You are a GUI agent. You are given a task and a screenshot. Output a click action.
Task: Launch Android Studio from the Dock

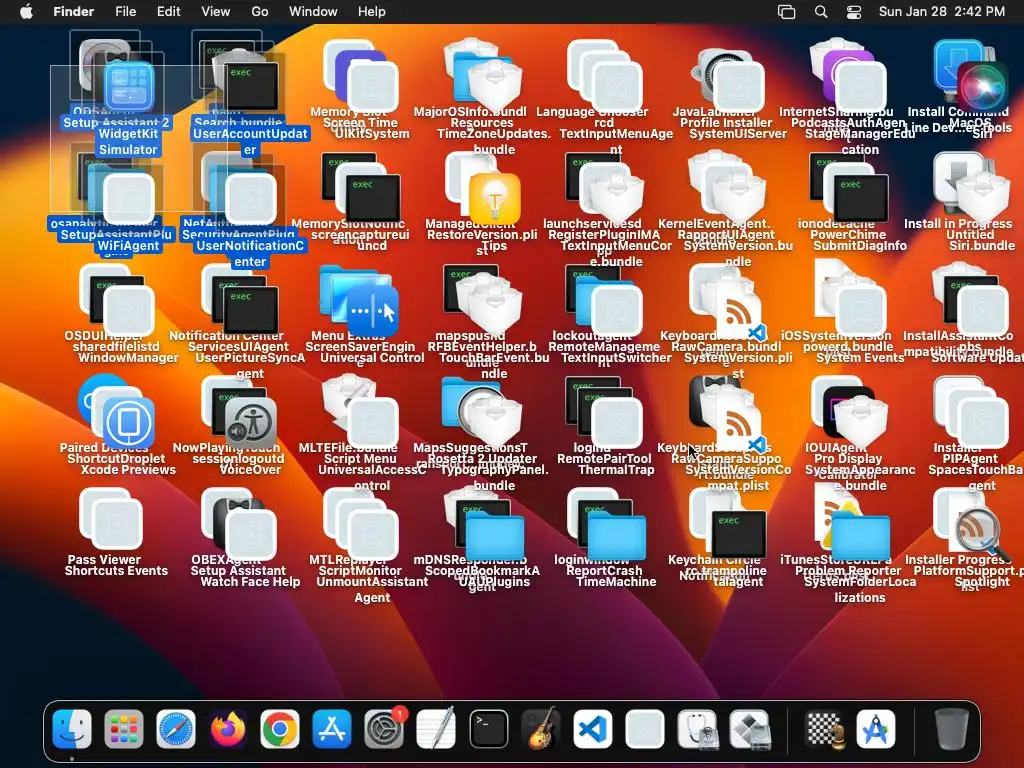click(876, 728)
